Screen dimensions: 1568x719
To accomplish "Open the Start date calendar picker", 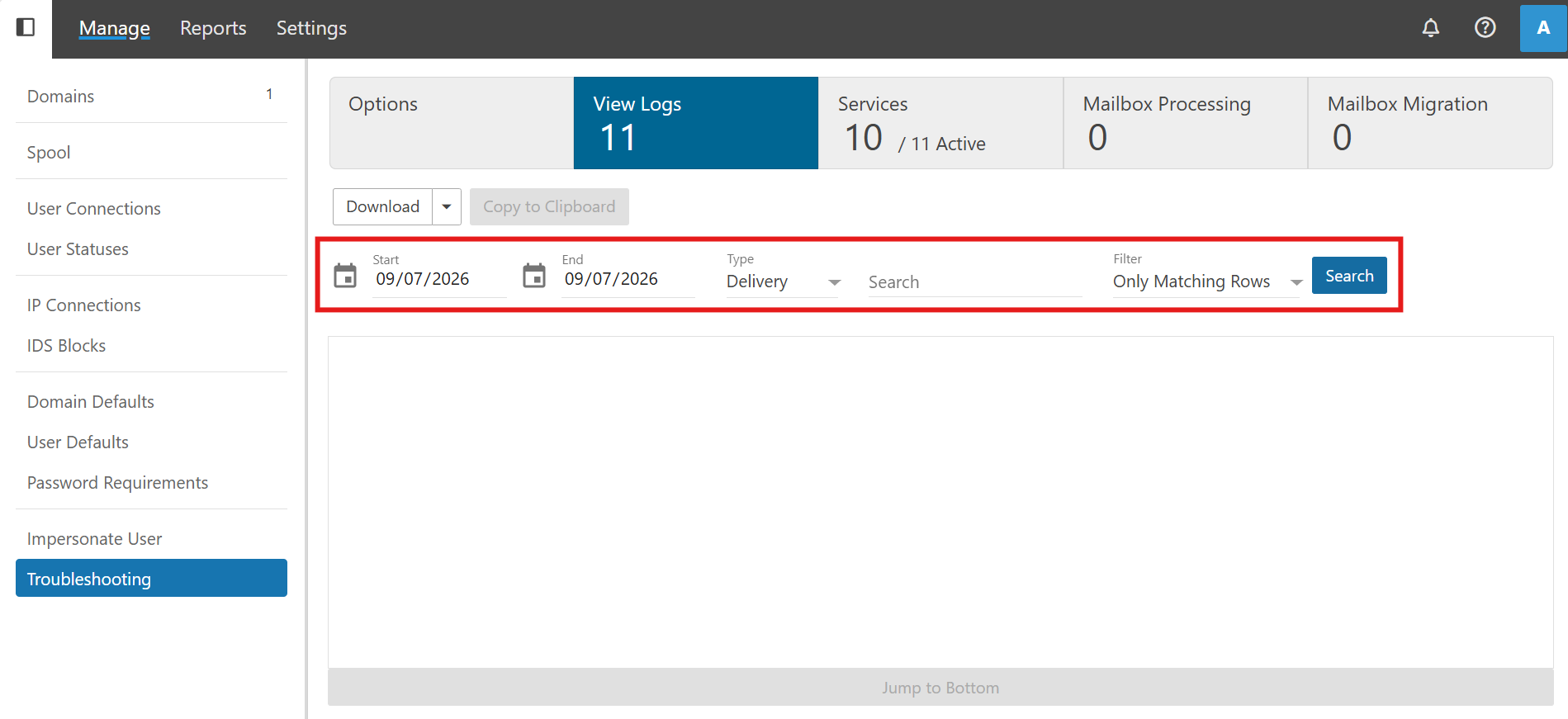I will [x=345, y=276].
